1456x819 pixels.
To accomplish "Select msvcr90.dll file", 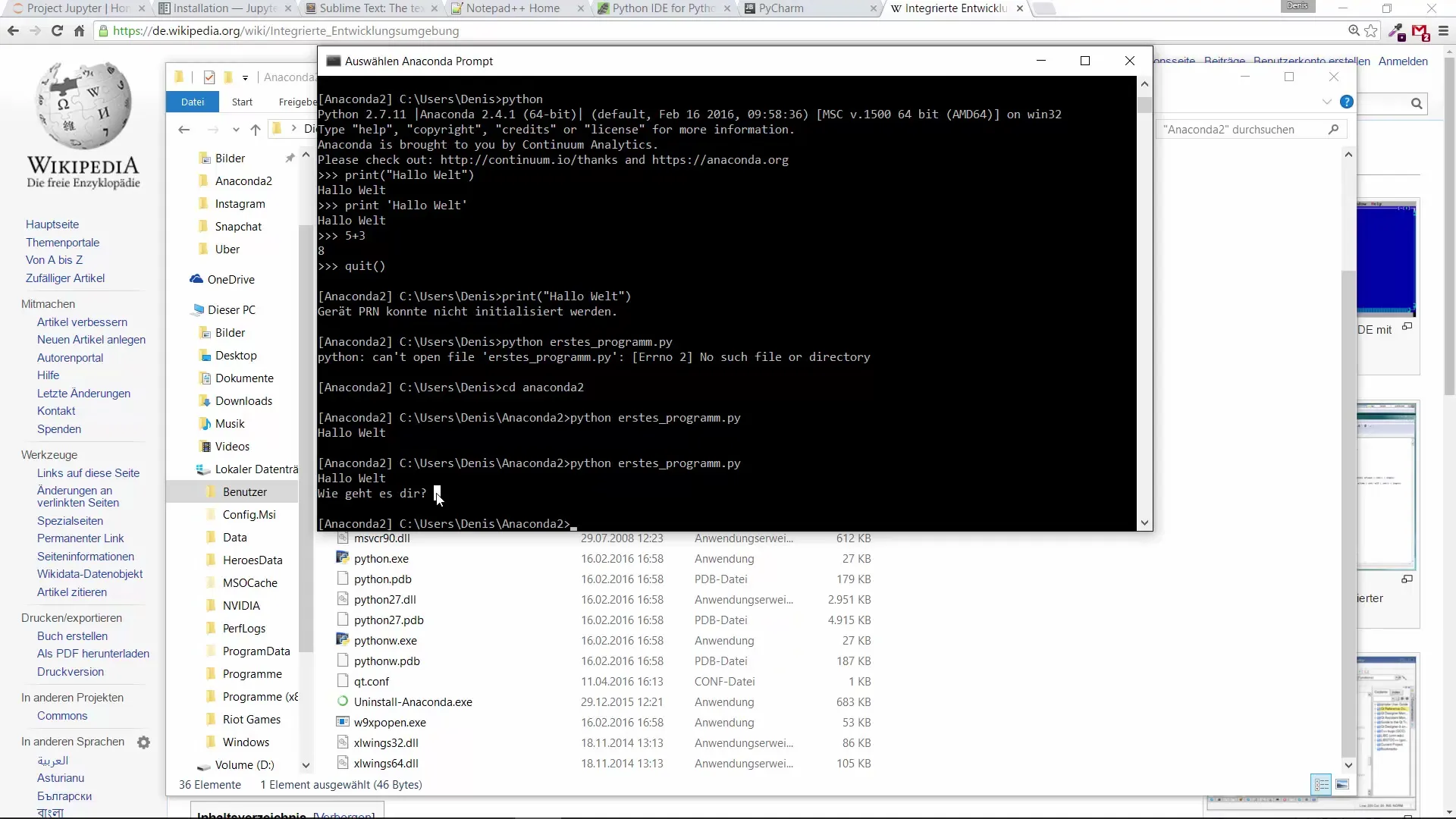I will (381, 538).
